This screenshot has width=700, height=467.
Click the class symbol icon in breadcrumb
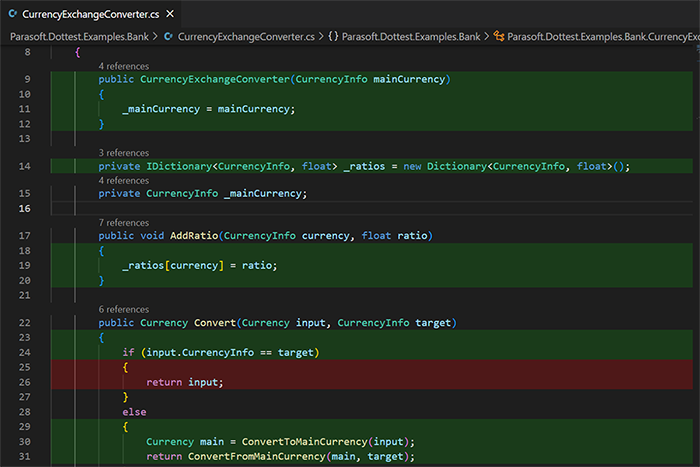point(499,37)
